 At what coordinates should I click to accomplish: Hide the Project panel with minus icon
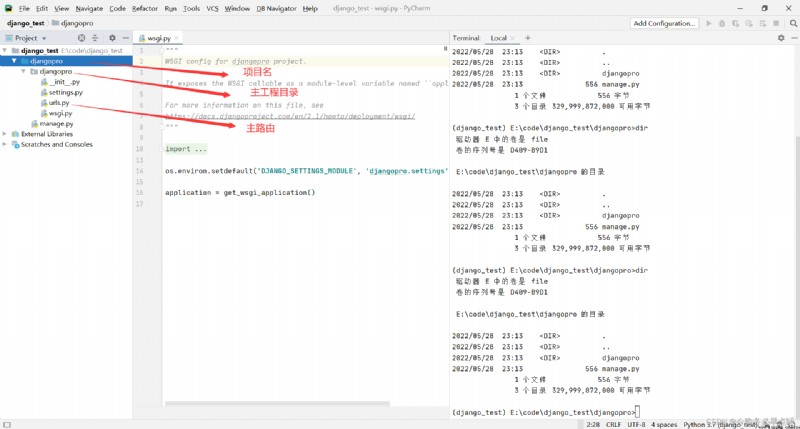coord(126,38)
